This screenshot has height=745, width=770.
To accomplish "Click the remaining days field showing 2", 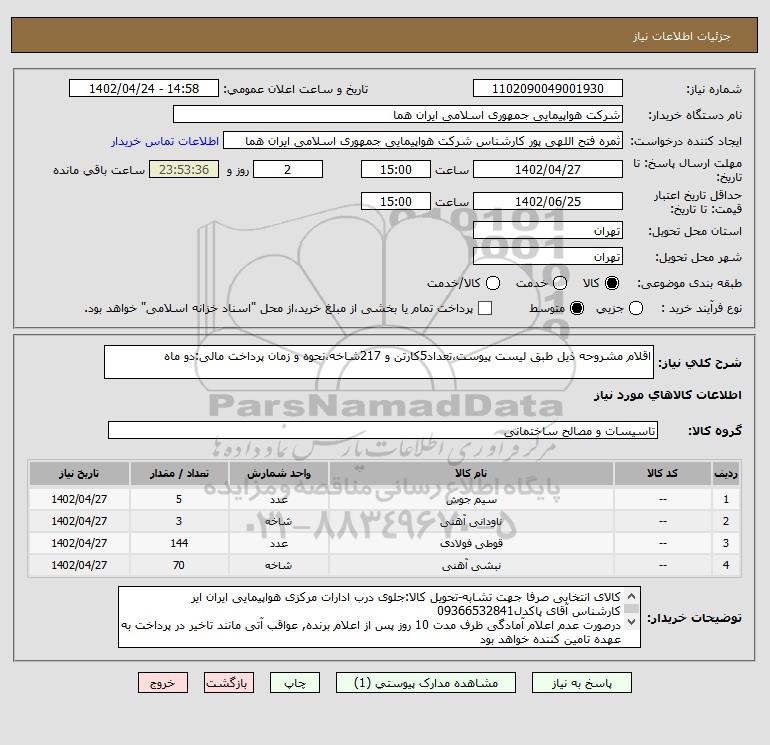I will [x=288, y=169].
